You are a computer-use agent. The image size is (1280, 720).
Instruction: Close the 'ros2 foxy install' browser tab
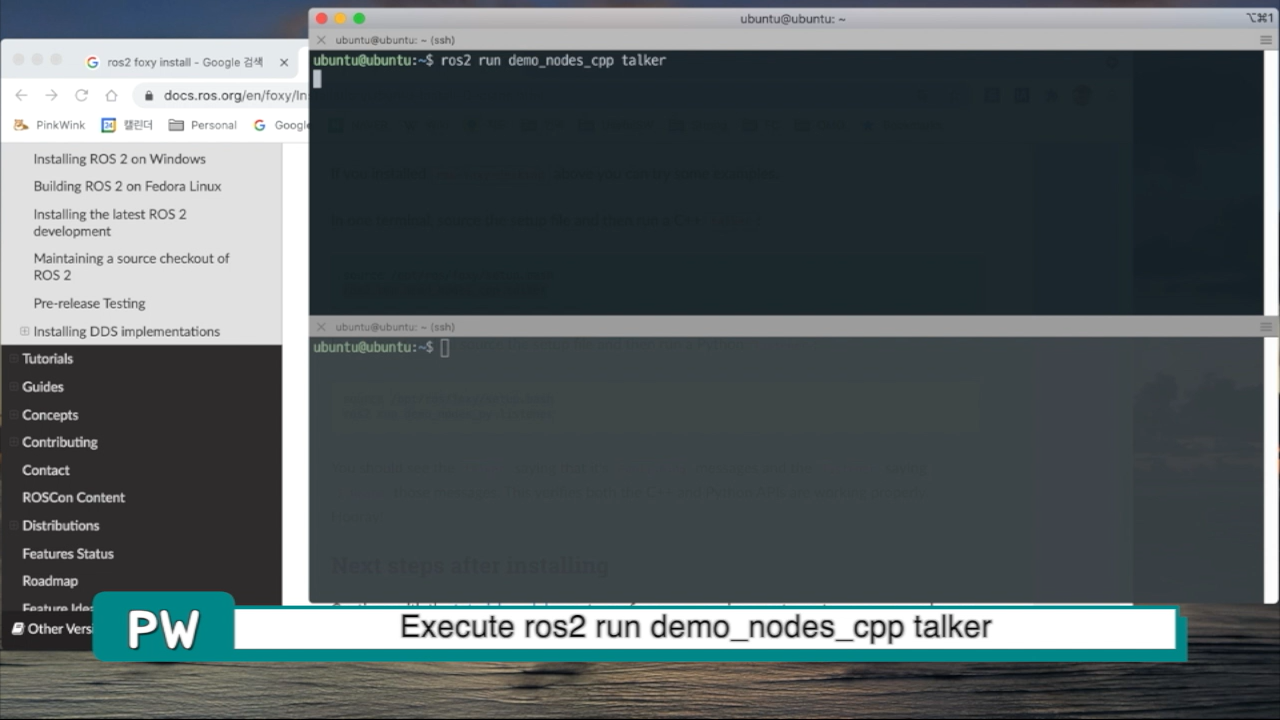tap(284, 62)
